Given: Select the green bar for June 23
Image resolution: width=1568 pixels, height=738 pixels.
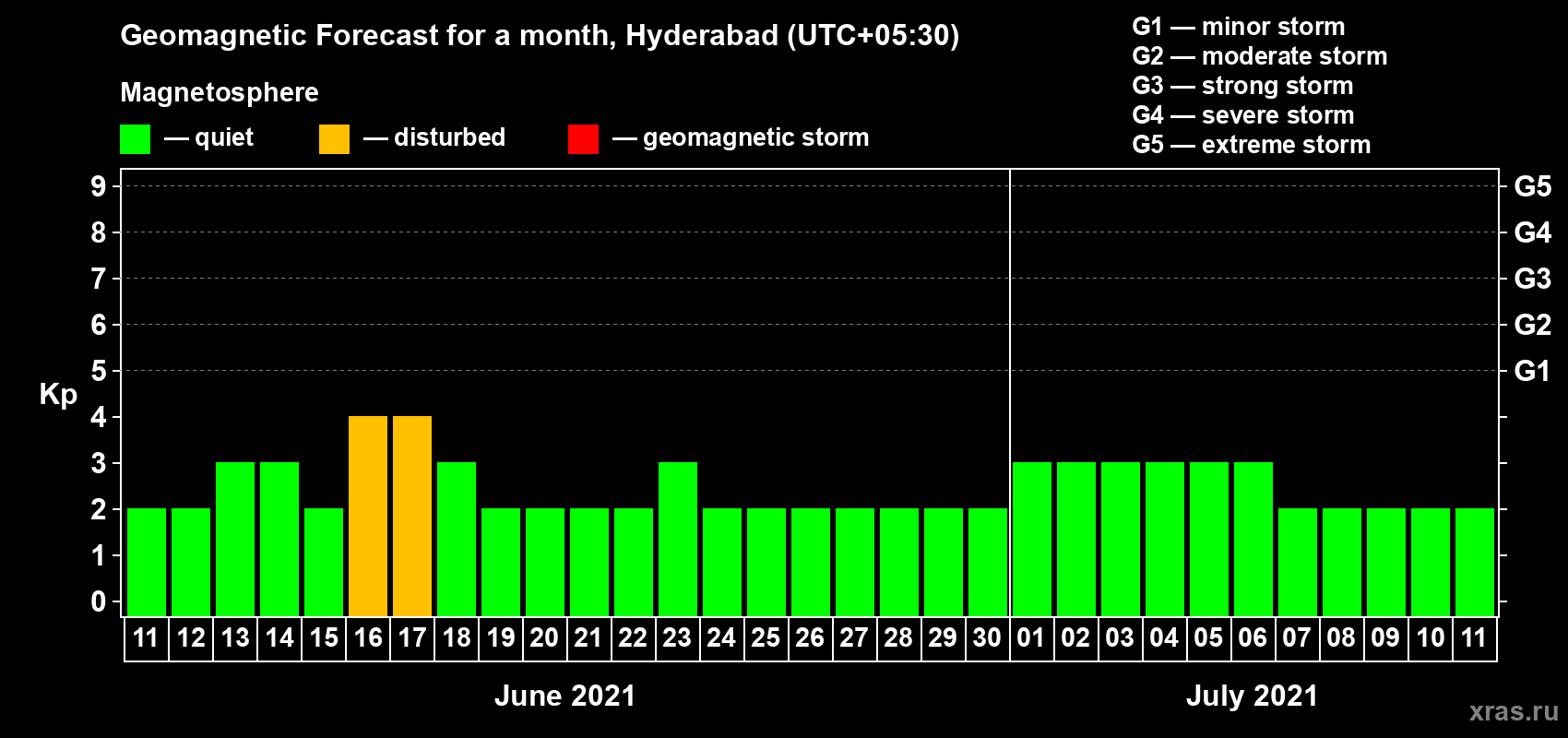Looking at the screenshot, I should tap(678, 539).
